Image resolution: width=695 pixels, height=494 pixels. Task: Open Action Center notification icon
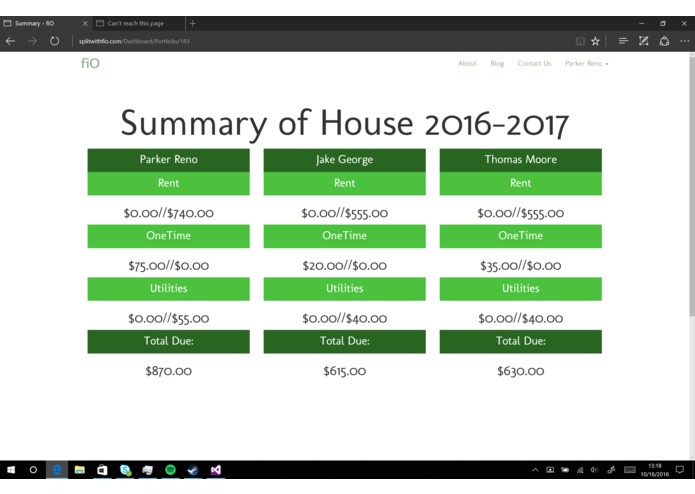pos(680,470)
